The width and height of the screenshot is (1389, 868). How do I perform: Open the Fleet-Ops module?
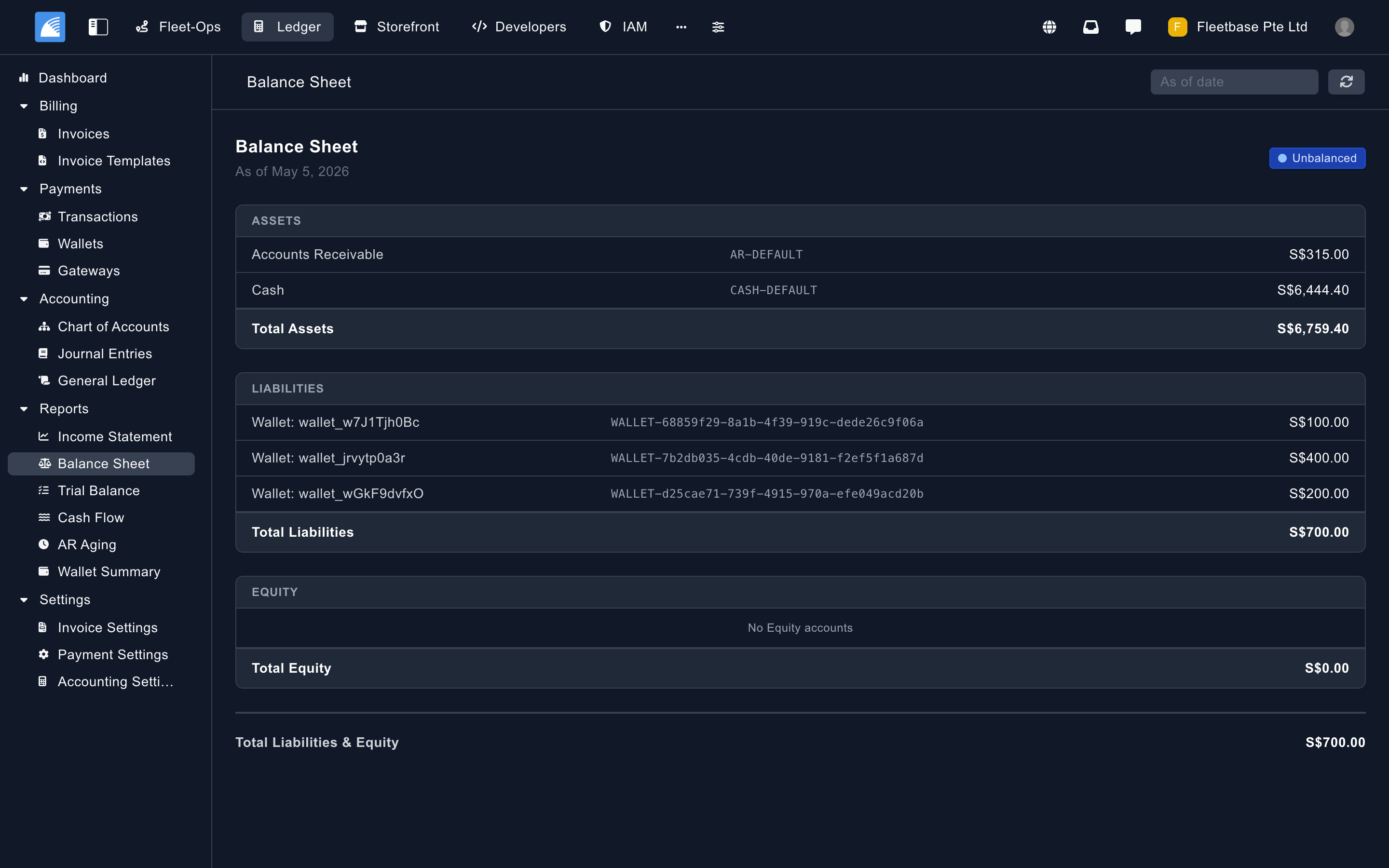click(178, 27)
